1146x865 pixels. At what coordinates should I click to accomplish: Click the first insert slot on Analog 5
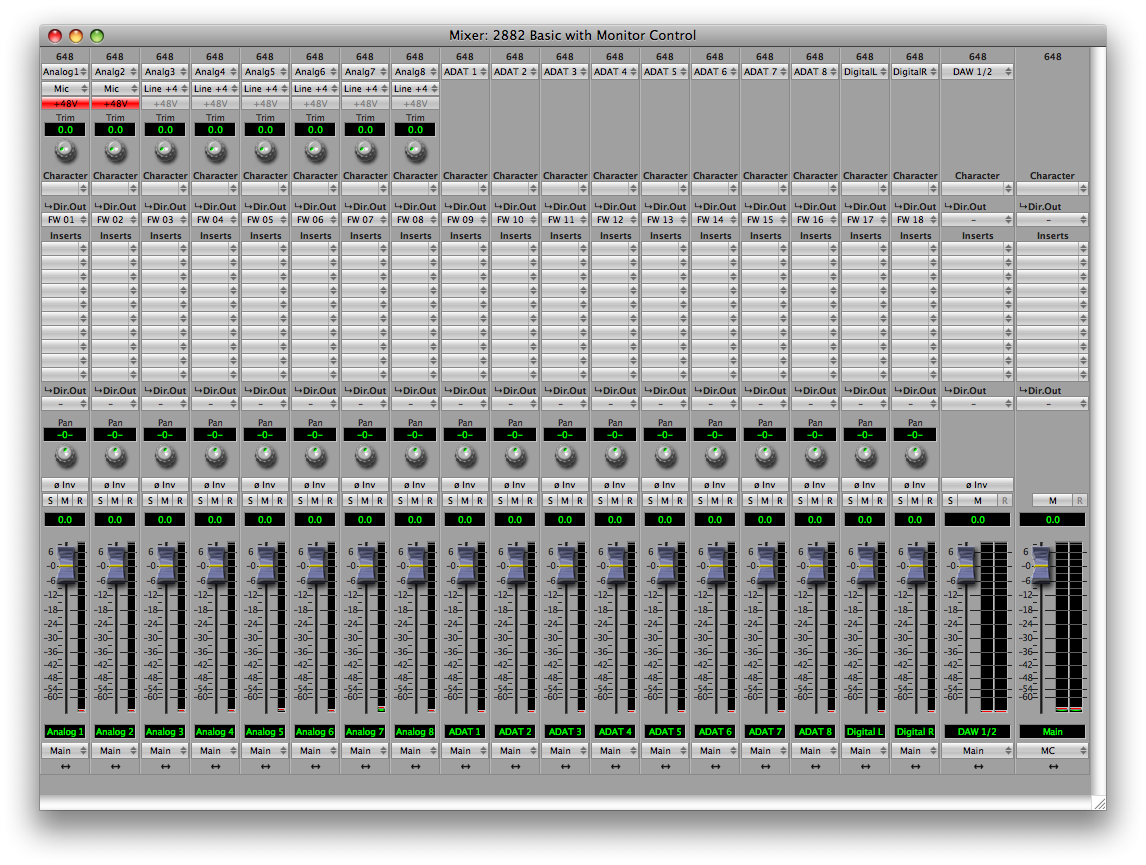coord(265,249)
